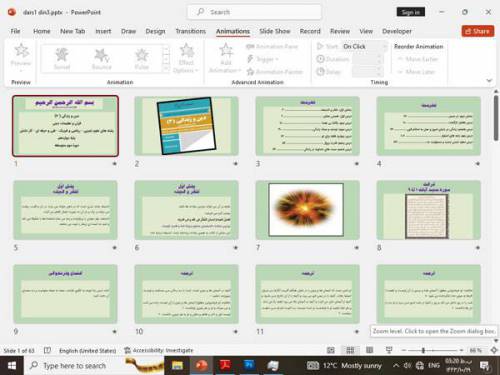Switch to Normal view icon in status bar

331,350
